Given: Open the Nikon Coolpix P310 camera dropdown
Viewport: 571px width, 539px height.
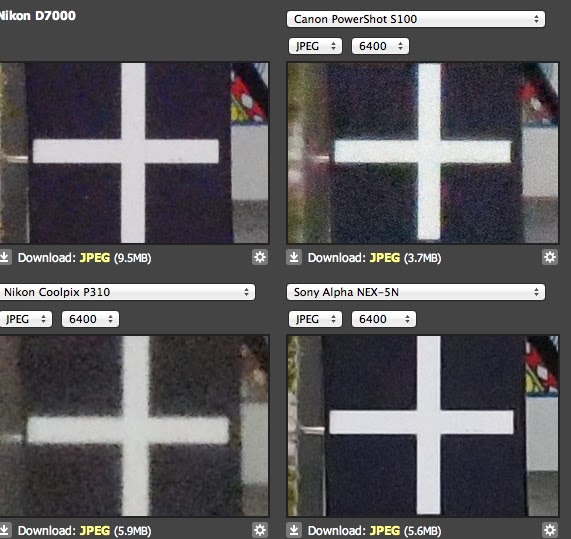Looking at the screenshot, I should coord(127,292).
